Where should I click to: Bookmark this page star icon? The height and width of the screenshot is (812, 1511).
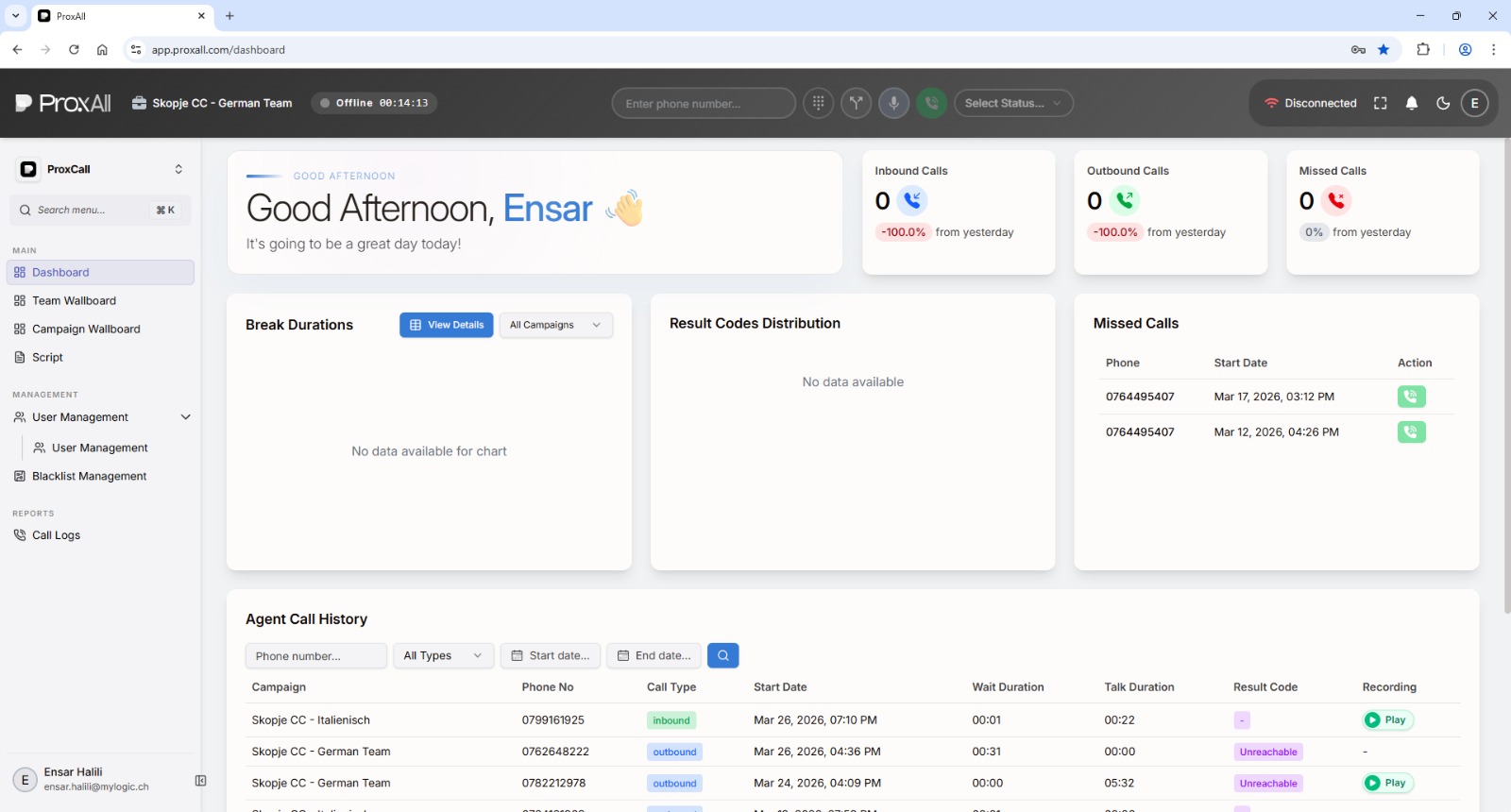click(x=1384, y=49)
